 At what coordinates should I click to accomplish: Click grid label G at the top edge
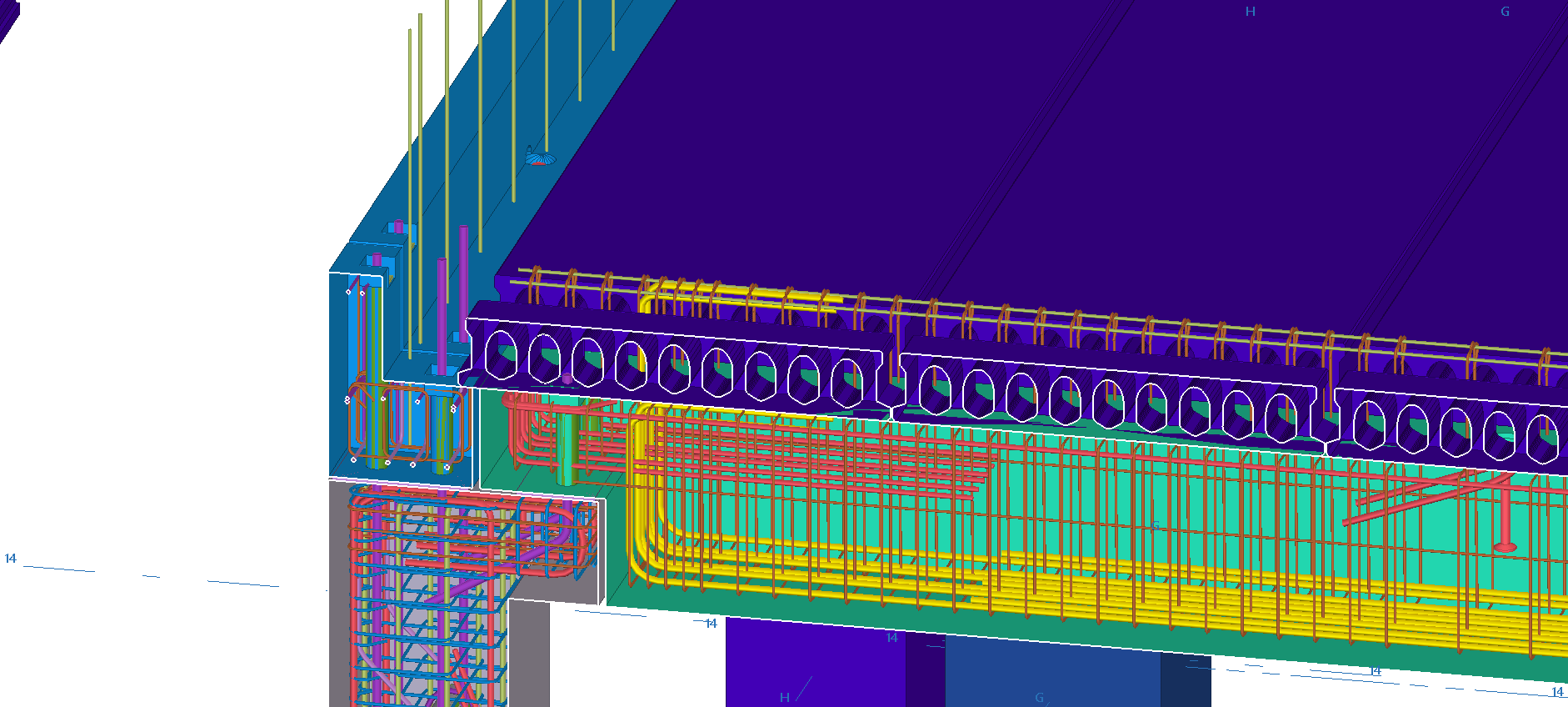[x=1505, y=12]
